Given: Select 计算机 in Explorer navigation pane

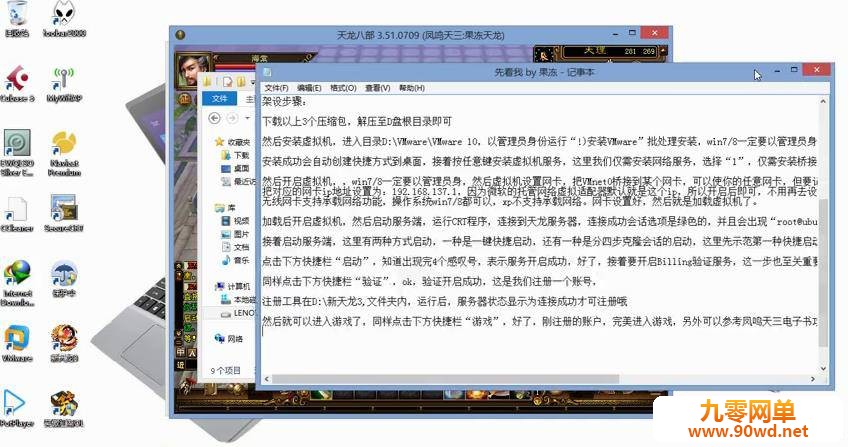Looking at the screenshot, I should (233, 286).
